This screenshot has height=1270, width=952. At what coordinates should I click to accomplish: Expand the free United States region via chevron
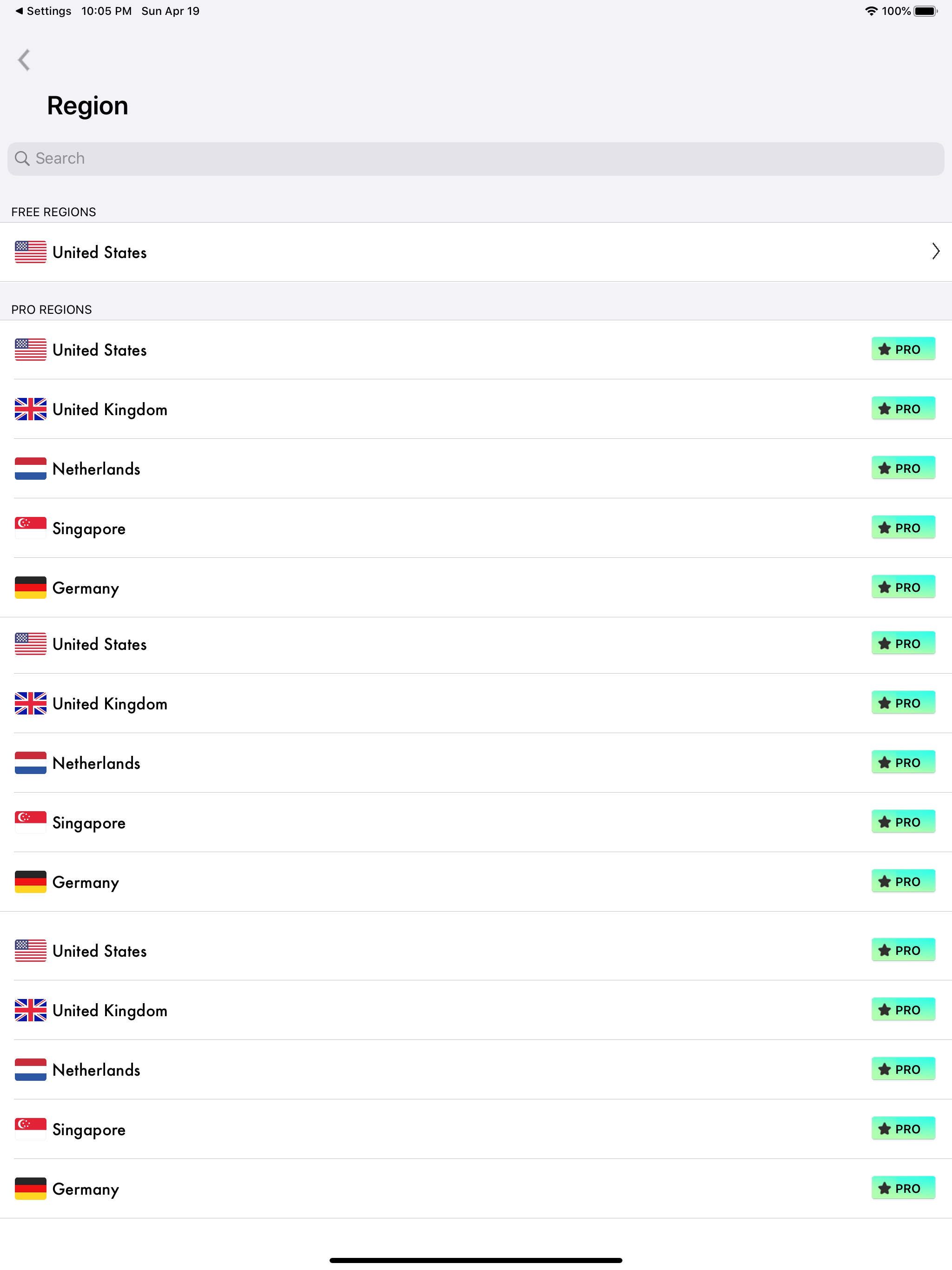click(935, 251)
